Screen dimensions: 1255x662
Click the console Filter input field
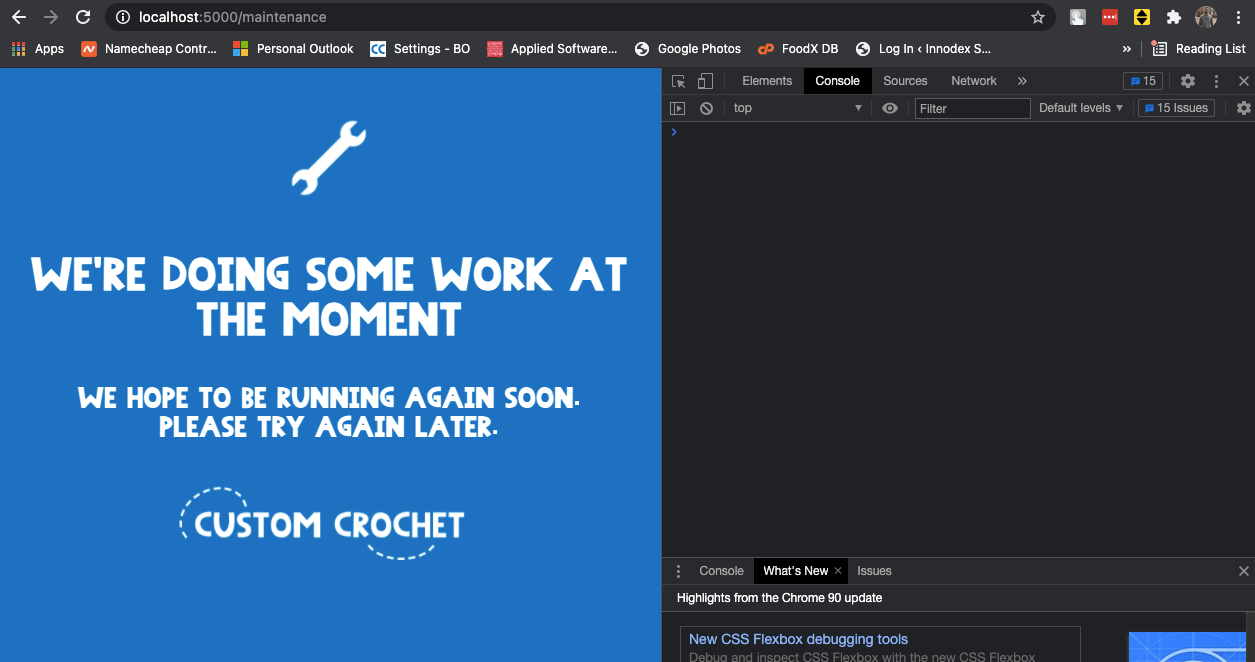click(x=972, y=108)
